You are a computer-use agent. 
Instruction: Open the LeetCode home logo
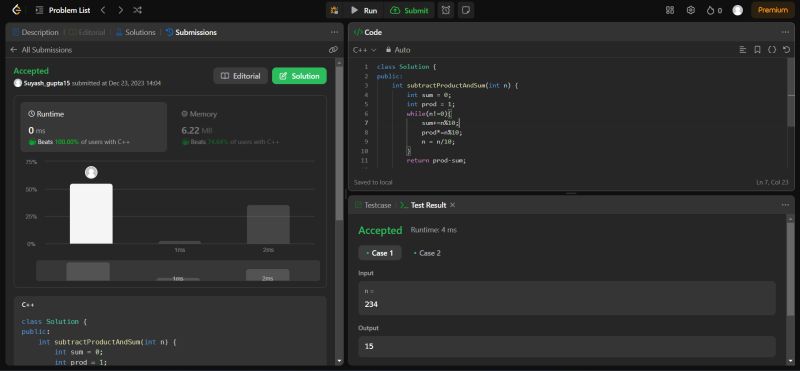point(16,10)
